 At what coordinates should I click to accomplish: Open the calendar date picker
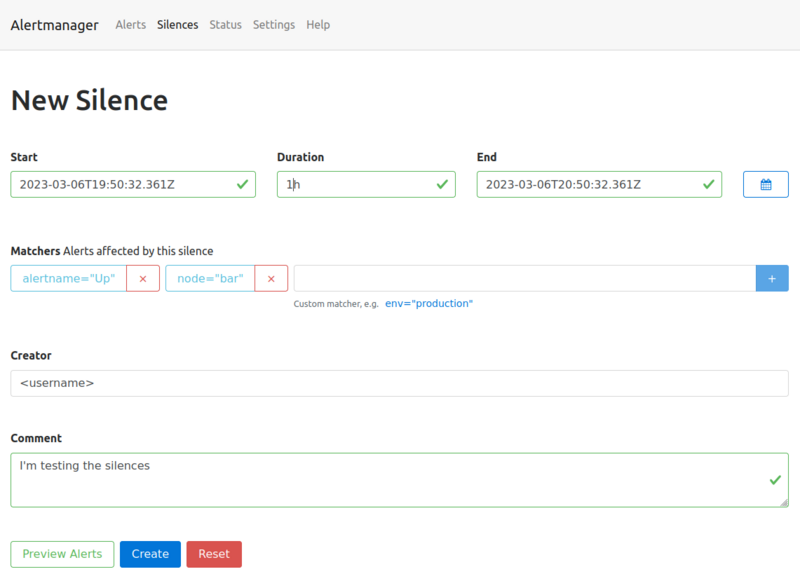pyautogui.click(x=765, y=184)
